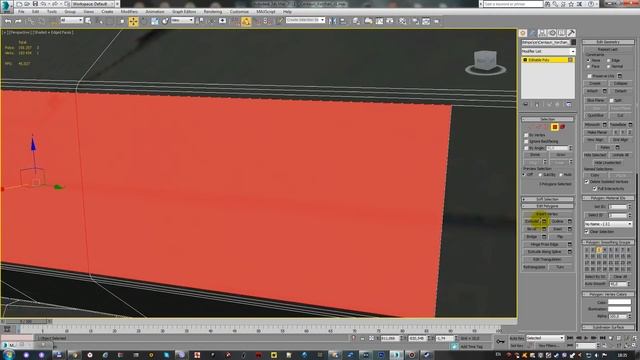Open the Customize menu
640x360 pixels.
point(239,11)
